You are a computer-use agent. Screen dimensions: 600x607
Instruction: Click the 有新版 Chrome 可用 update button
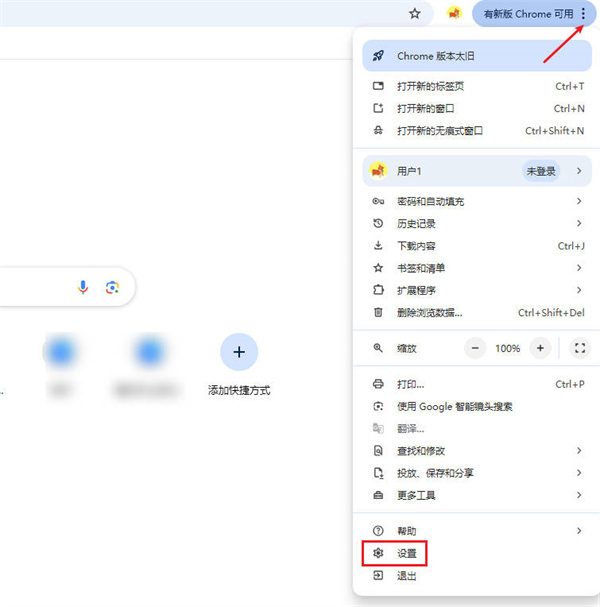[534, 14]
